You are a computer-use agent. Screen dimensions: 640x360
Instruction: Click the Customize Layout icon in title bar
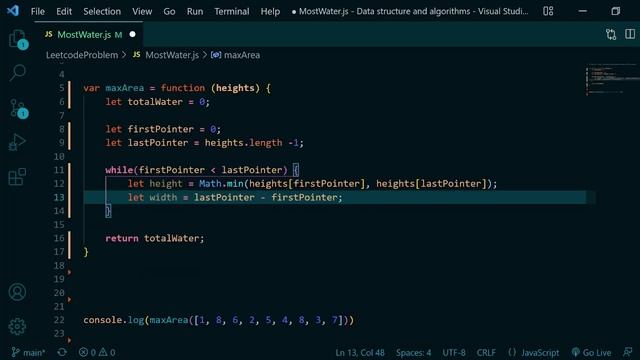coord(548,11)
